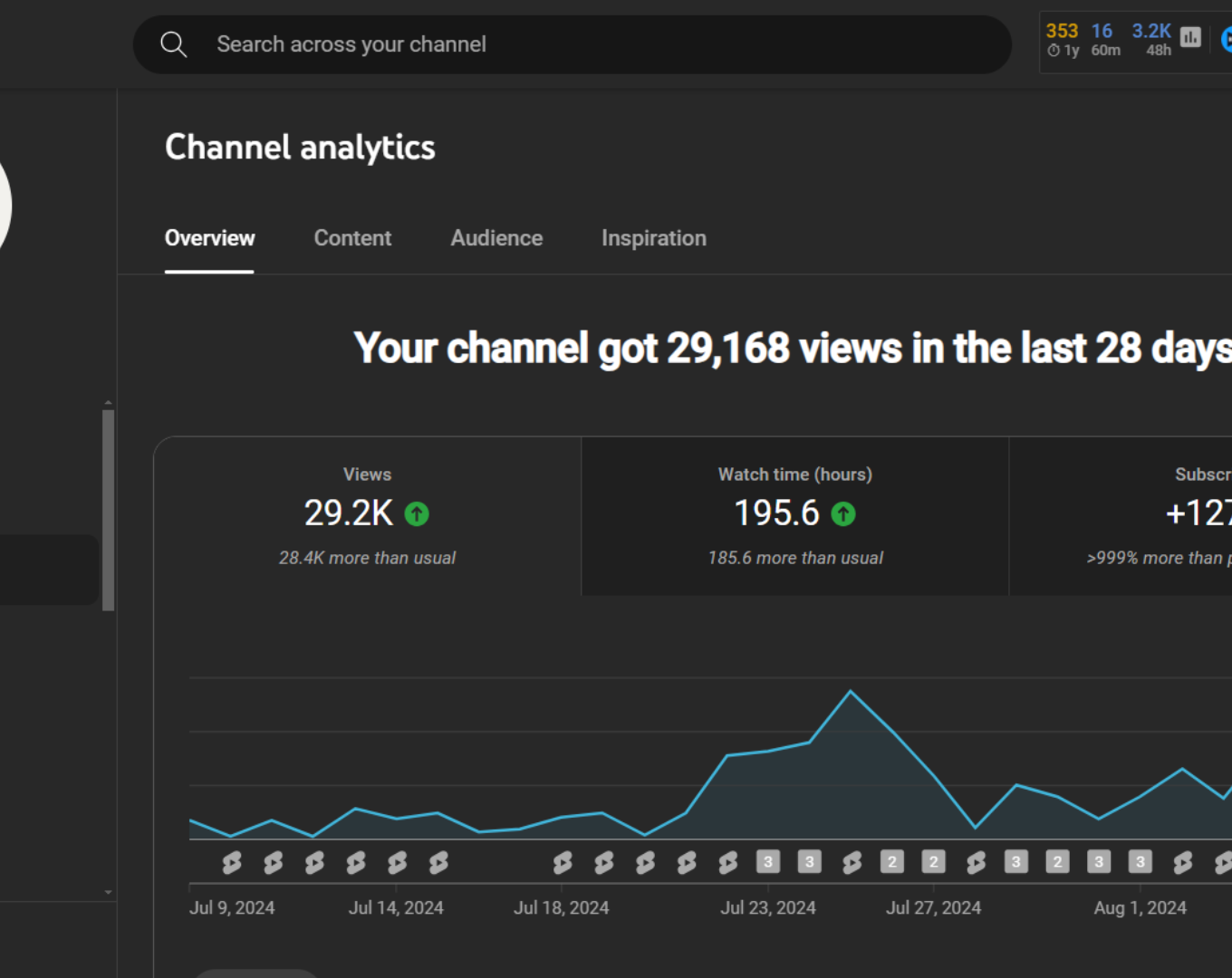Click the 185.6 more than usual text

pos(795,558)
